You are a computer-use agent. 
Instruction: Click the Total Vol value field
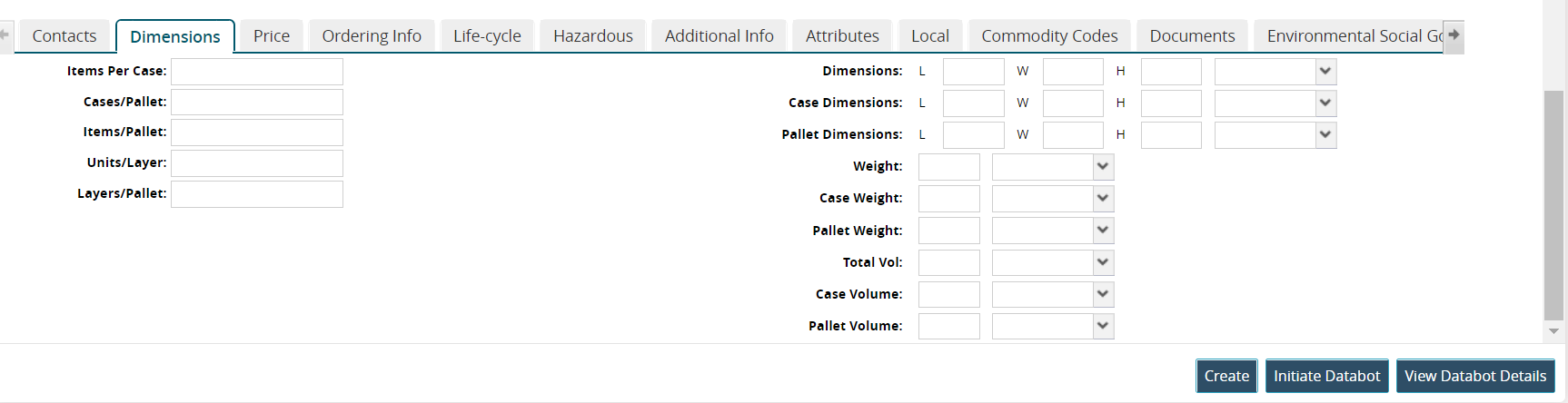[x=948, y=263]
